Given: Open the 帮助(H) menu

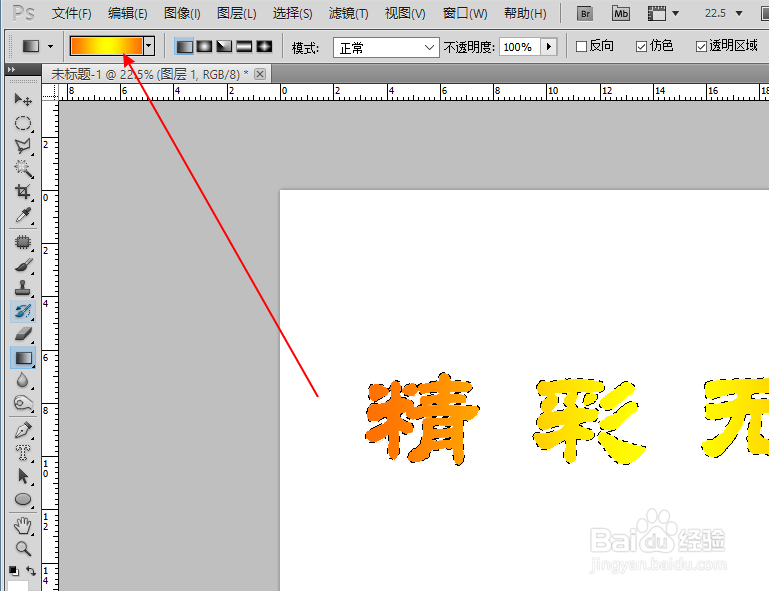Looking at the screenshot, I should click(525, 13).
